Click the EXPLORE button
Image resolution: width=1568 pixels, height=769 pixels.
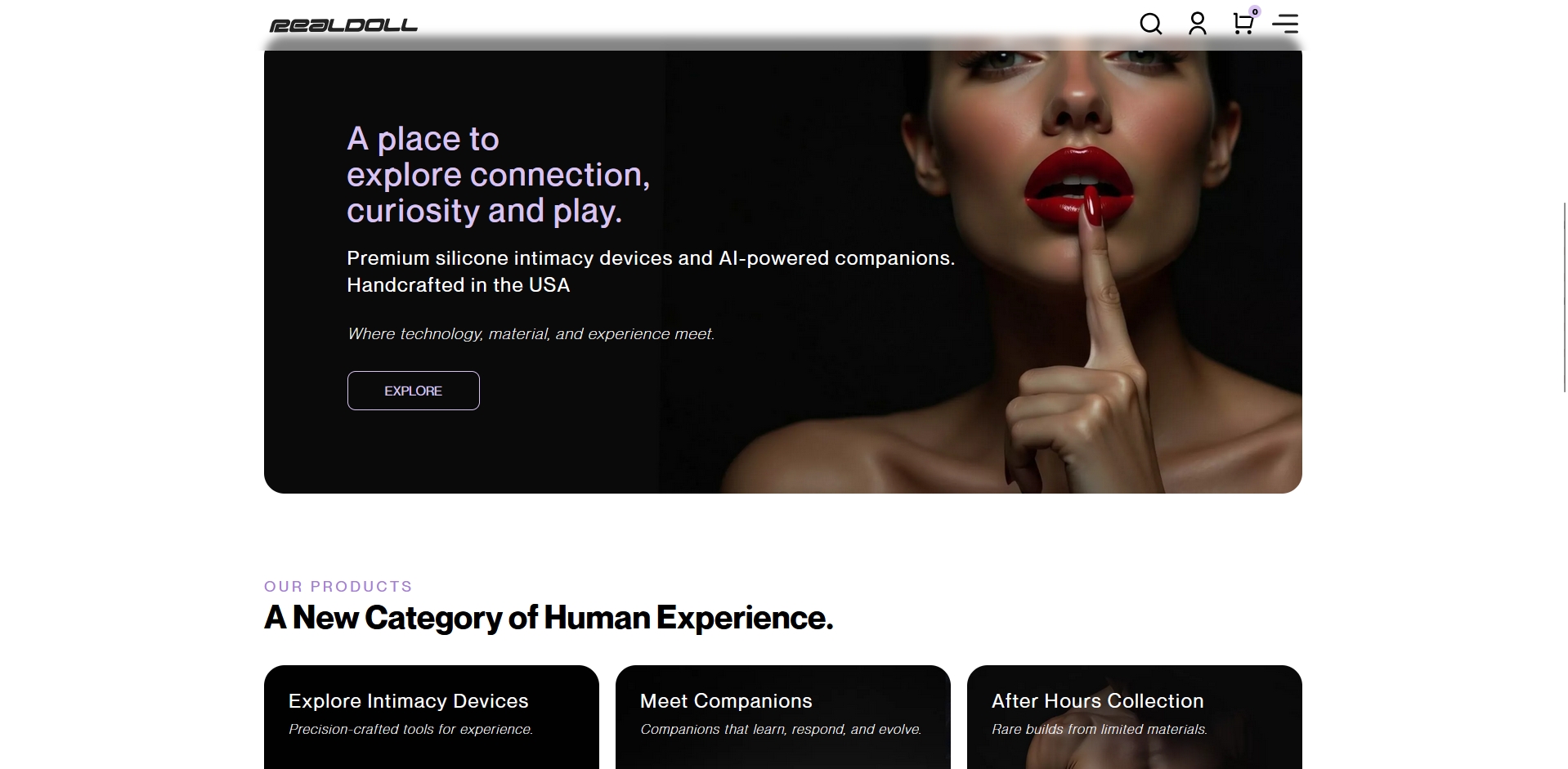(x=413, y=391)
